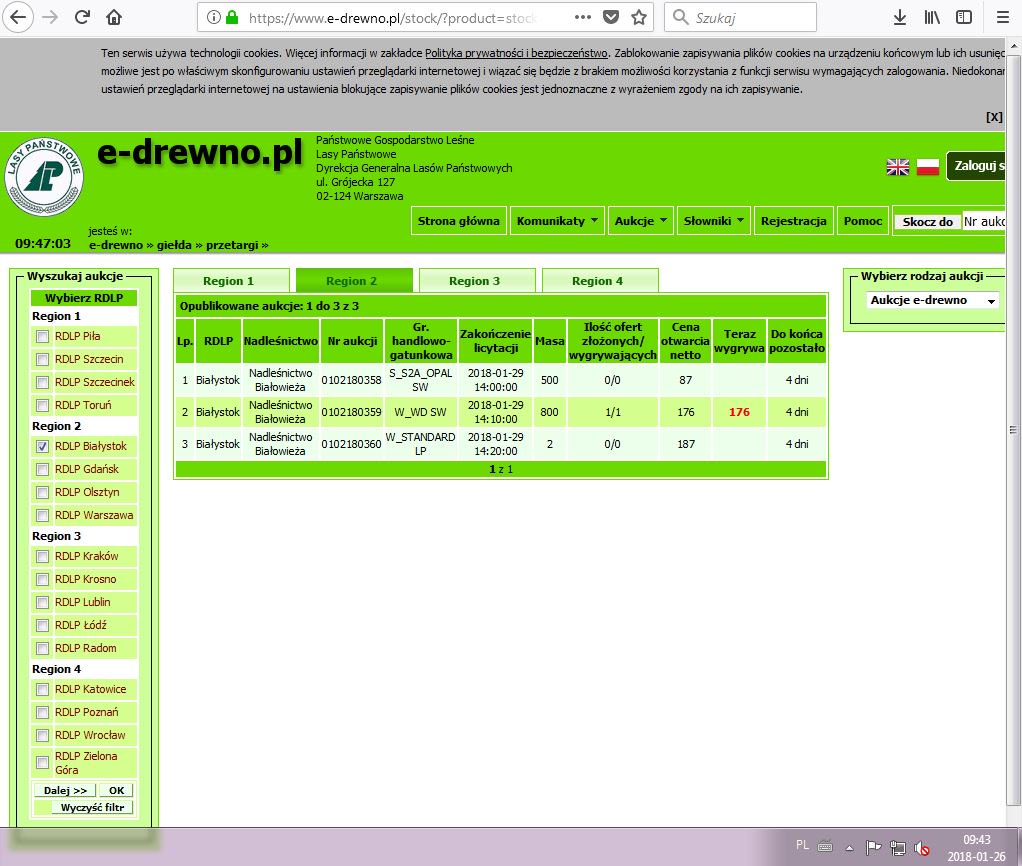
Task: Toggle the sidebar icon in toolbar
Action: [964, 18]
